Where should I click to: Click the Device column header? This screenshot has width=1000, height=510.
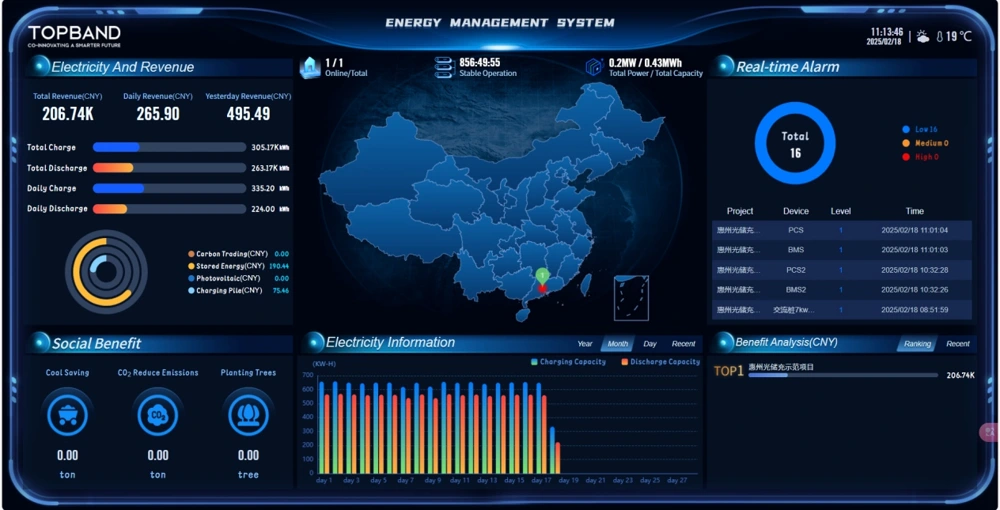click(x=796, y=211)
